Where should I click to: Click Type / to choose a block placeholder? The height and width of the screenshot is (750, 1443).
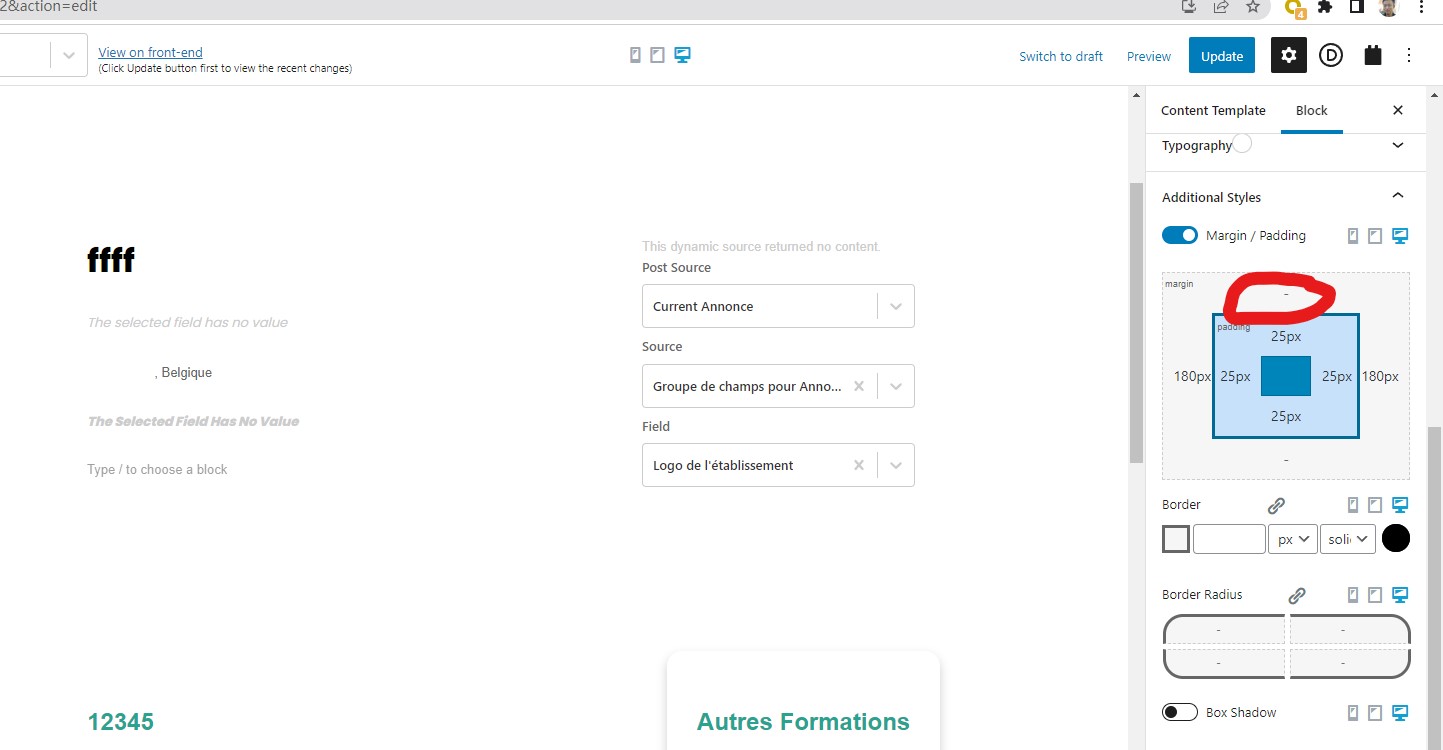coord(157,469)
